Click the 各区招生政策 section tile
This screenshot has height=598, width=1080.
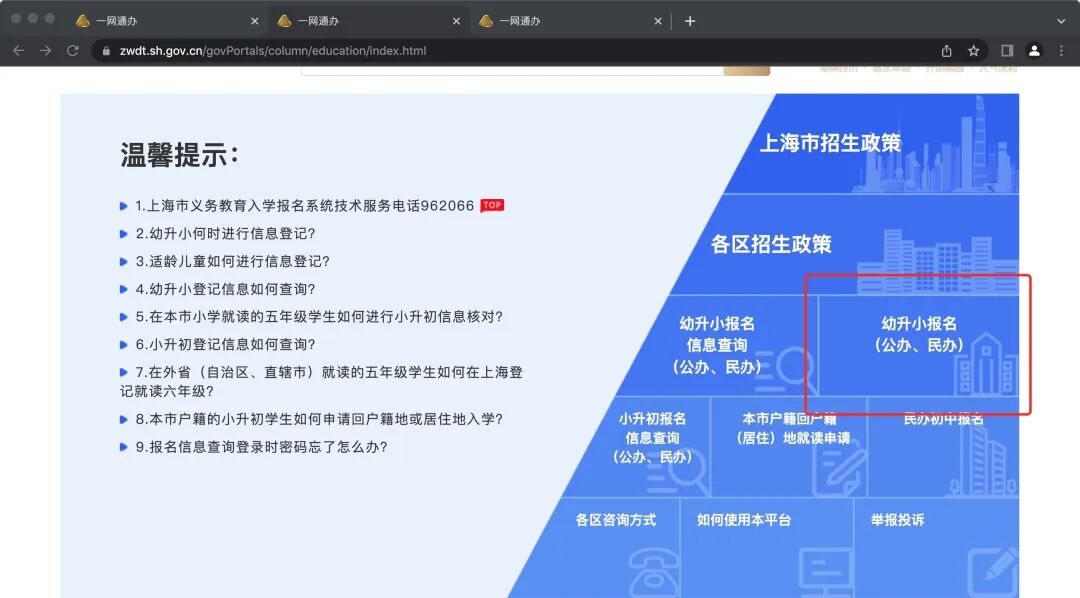pos(771,244)
